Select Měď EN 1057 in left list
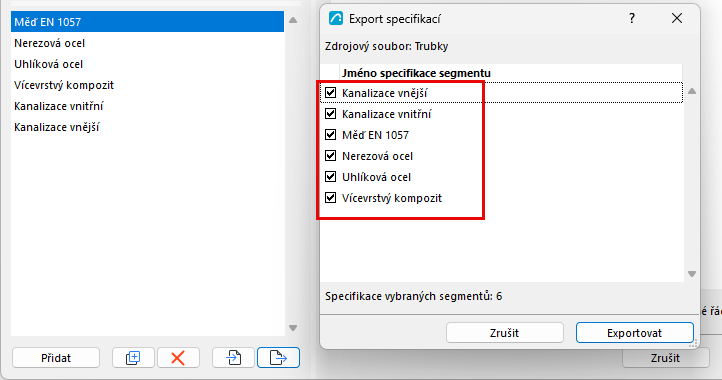This screenshot has height=380, width=722. (147, 22)
